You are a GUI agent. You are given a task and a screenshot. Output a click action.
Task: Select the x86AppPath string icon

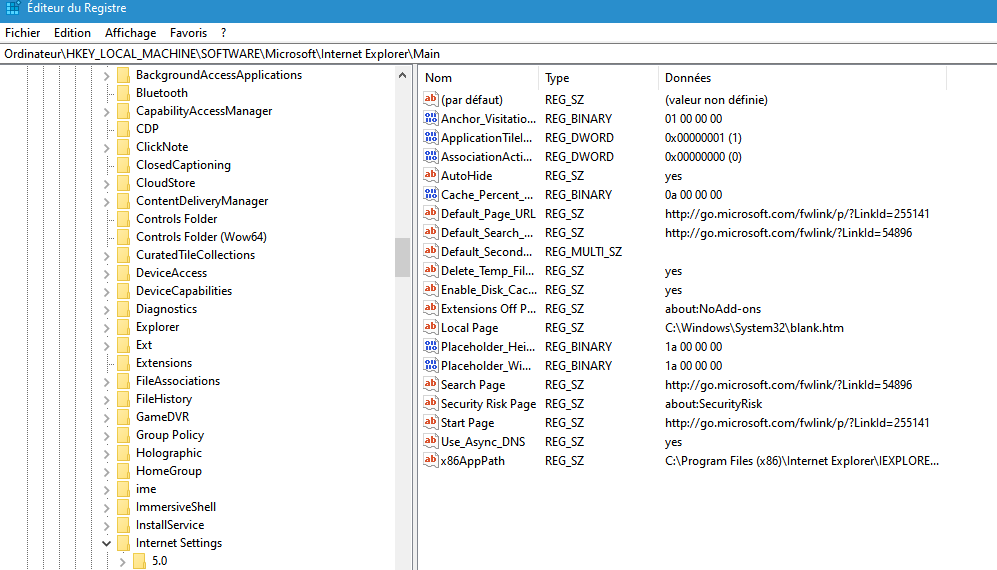430,461
